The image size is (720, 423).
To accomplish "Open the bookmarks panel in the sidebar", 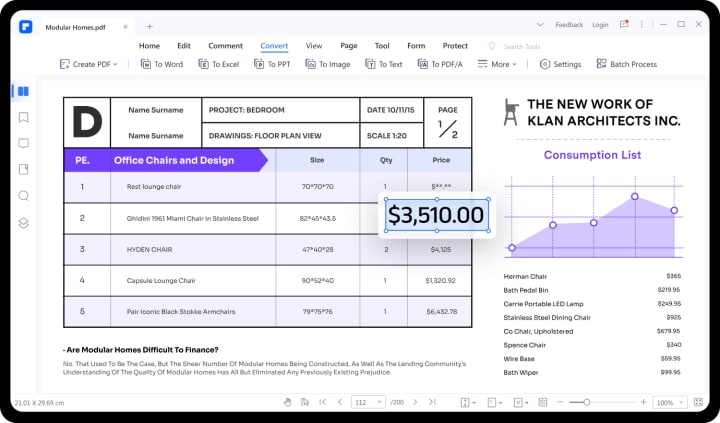I will [x=23, y=118].
